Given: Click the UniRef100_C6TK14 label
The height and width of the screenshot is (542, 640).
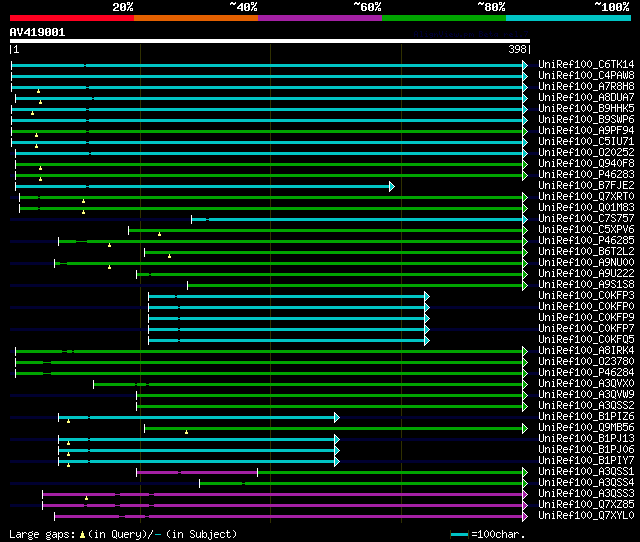Looking at the screenshot, I should point(586,64).
